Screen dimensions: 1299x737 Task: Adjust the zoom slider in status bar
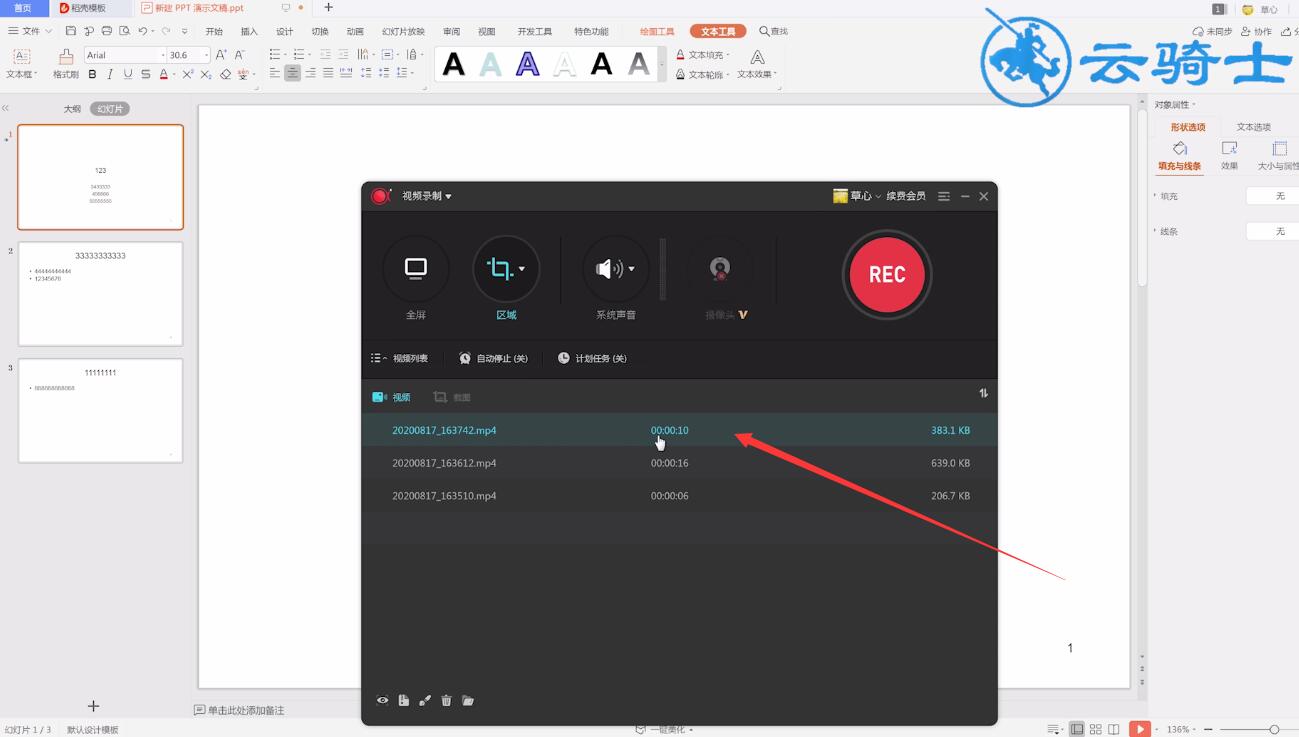point(1273,729)
